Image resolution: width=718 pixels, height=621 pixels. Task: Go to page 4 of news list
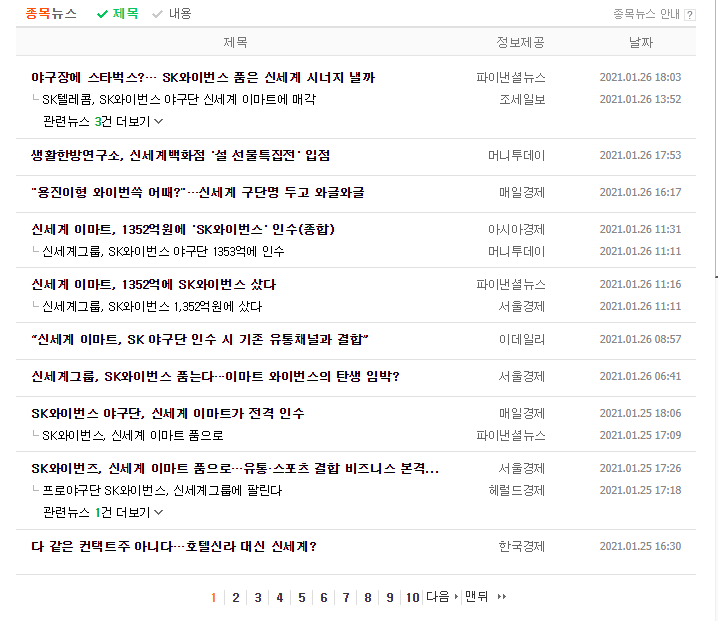pos(280,597)
